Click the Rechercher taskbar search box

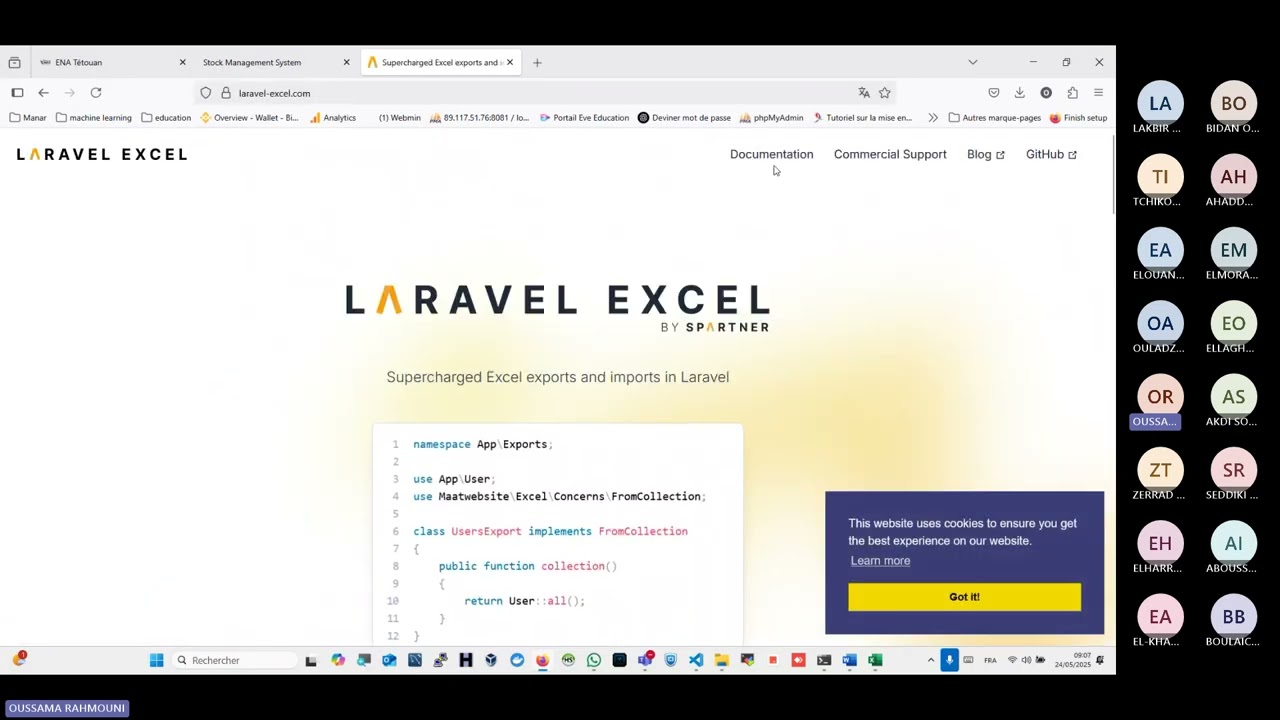pos(235,660)
